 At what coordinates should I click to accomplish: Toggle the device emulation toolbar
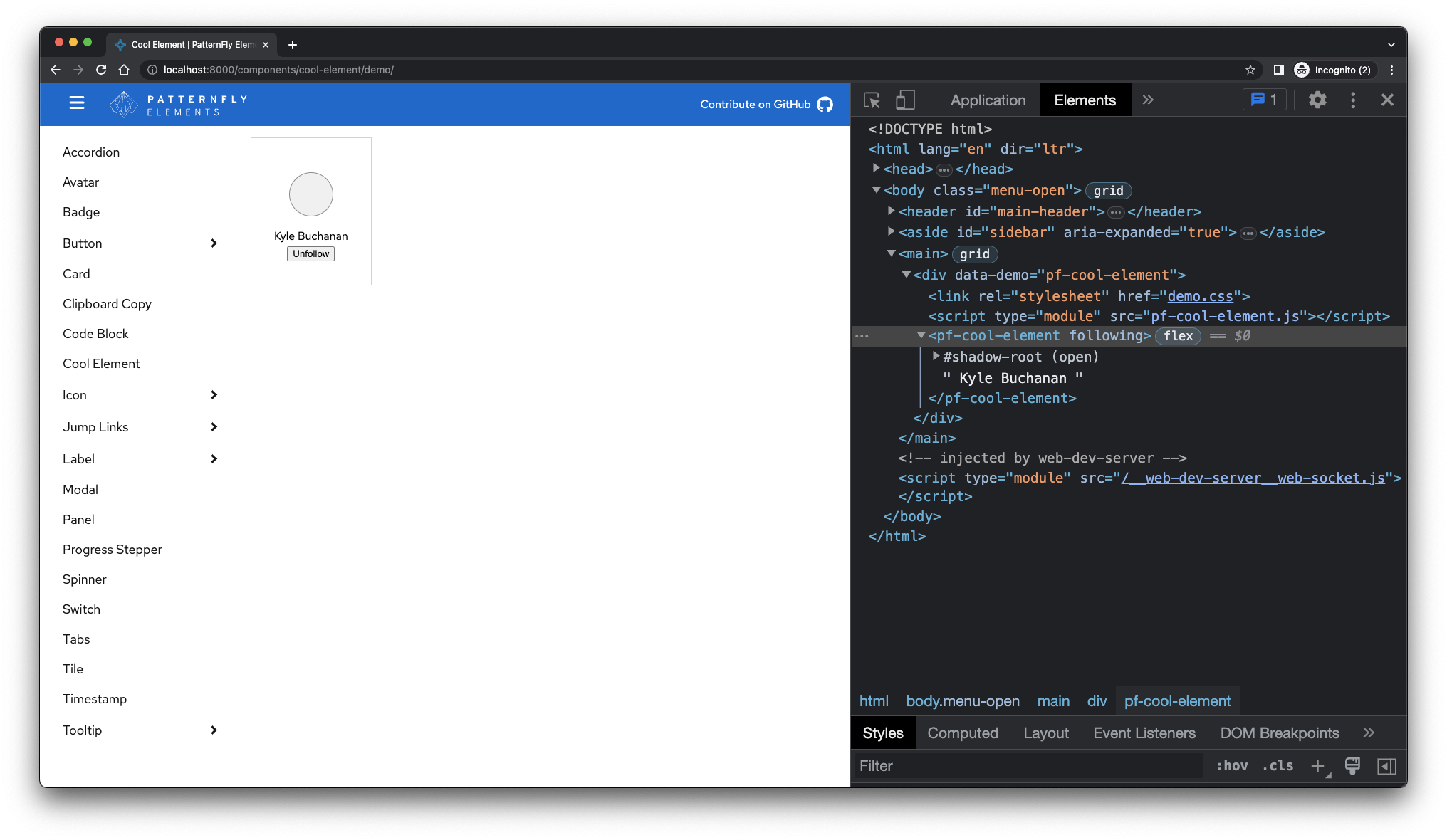coord(904,100)
